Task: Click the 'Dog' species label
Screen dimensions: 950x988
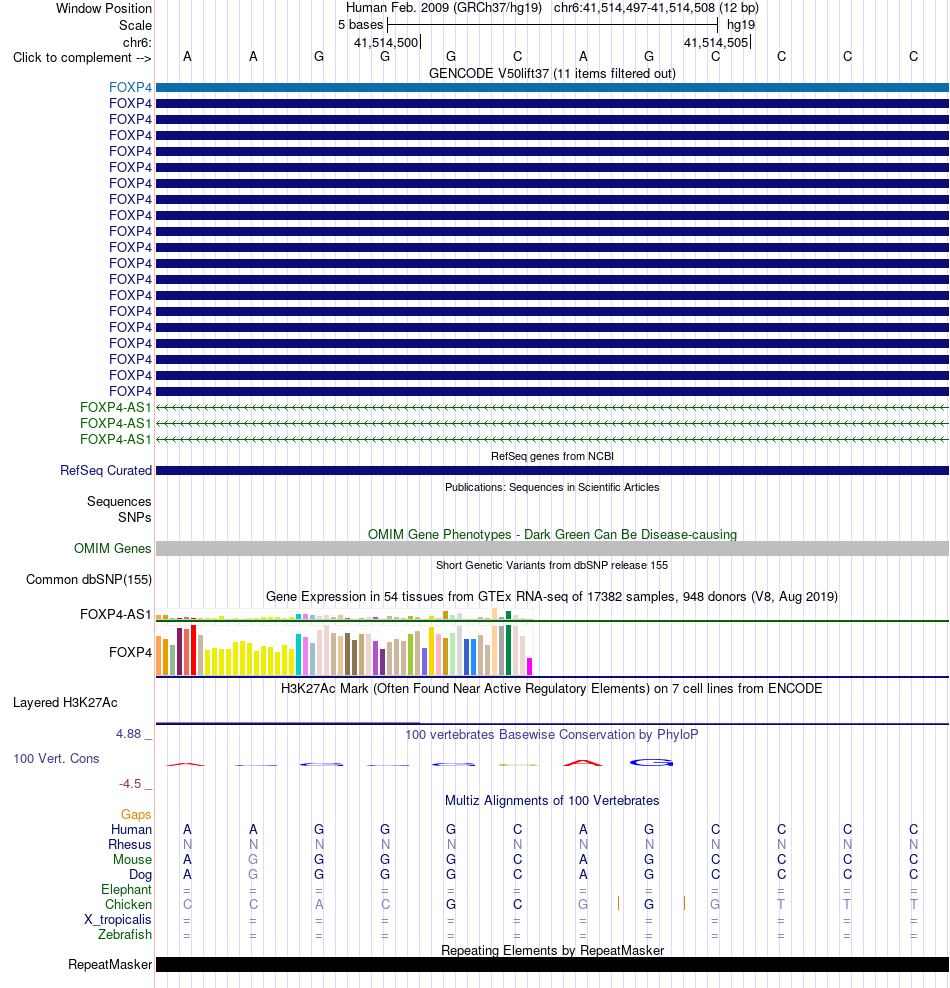Action: (140, 875)
